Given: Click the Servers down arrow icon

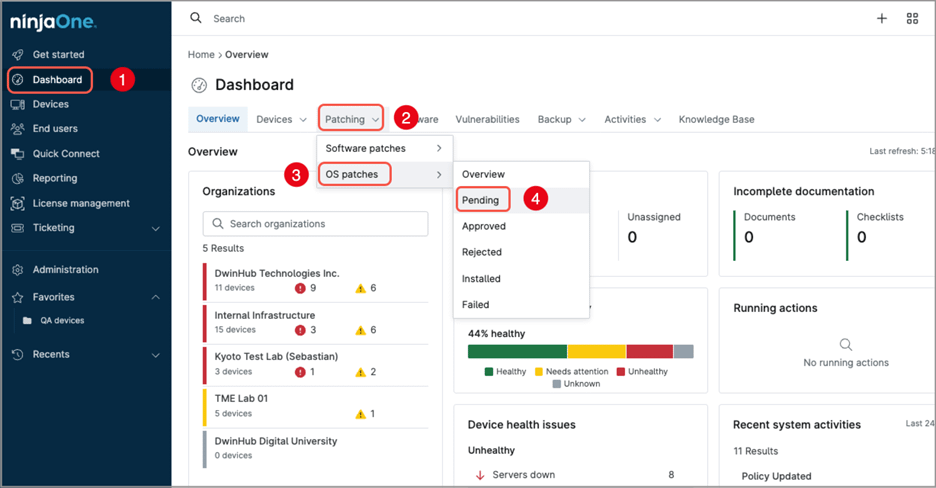Looking at the screenshot, I should [479, 475].
